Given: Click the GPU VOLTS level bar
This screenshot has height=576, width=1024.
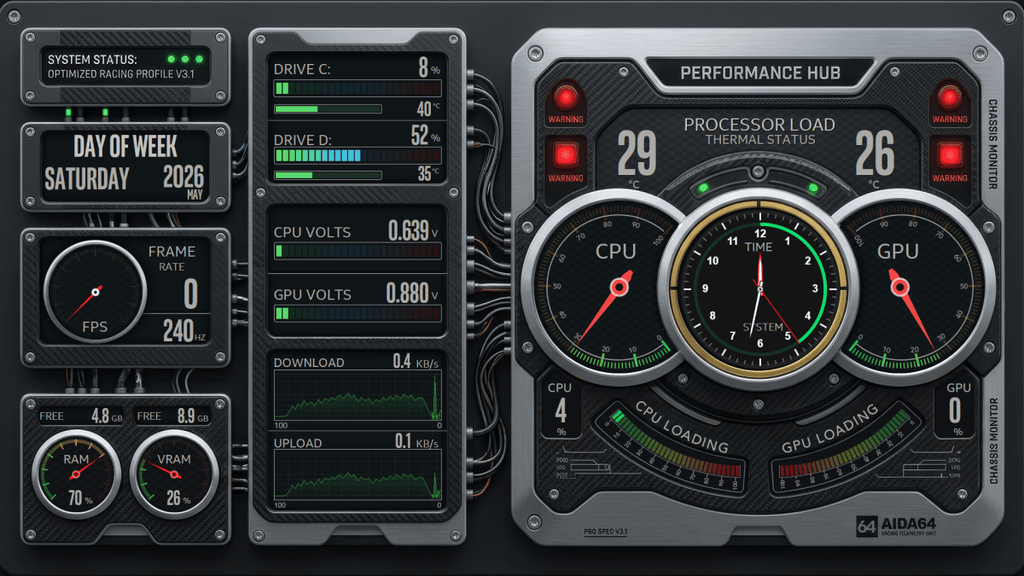Looking at the screenshot, I should pyautogui.click(x=358, y=313).
